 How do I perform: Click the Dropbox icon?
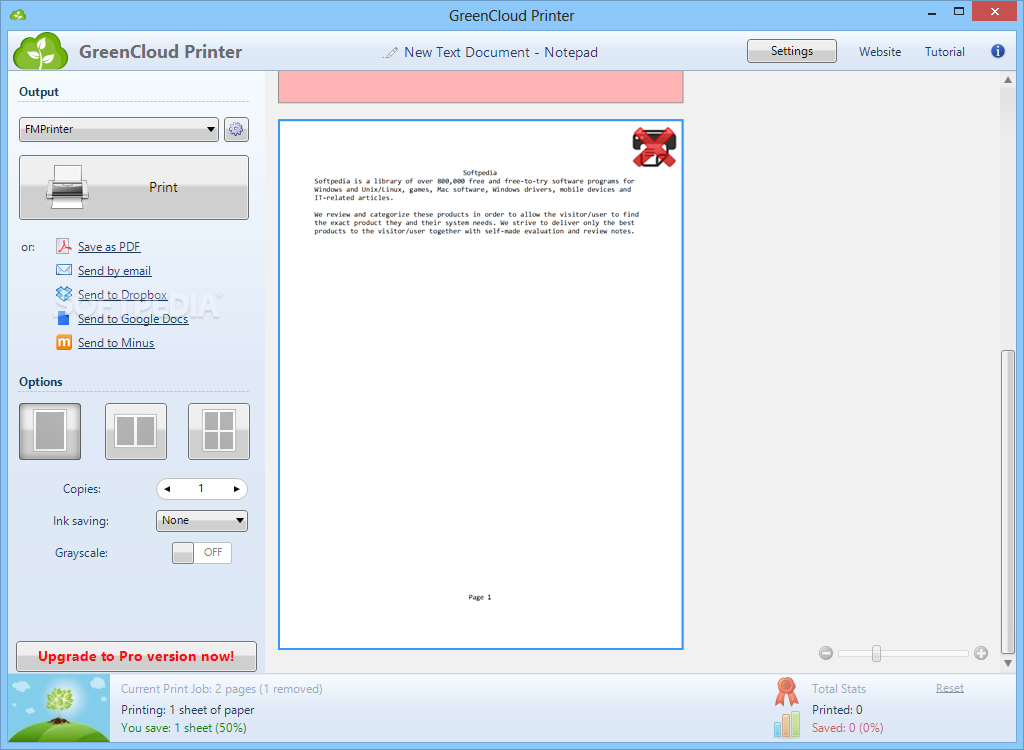pos(63,294)
